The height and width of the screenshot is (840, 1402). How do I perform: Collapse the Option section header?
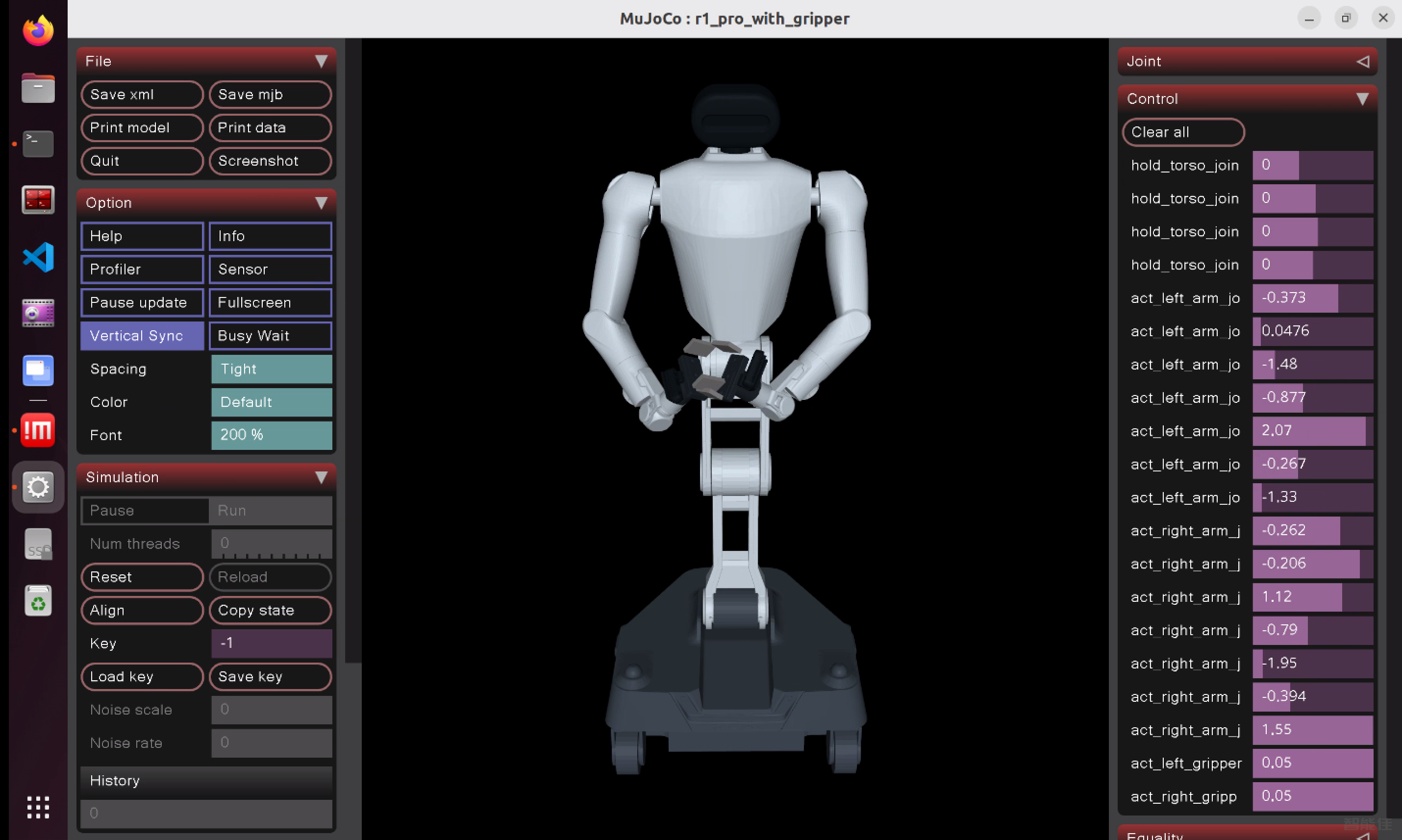(x=206, y=202)
